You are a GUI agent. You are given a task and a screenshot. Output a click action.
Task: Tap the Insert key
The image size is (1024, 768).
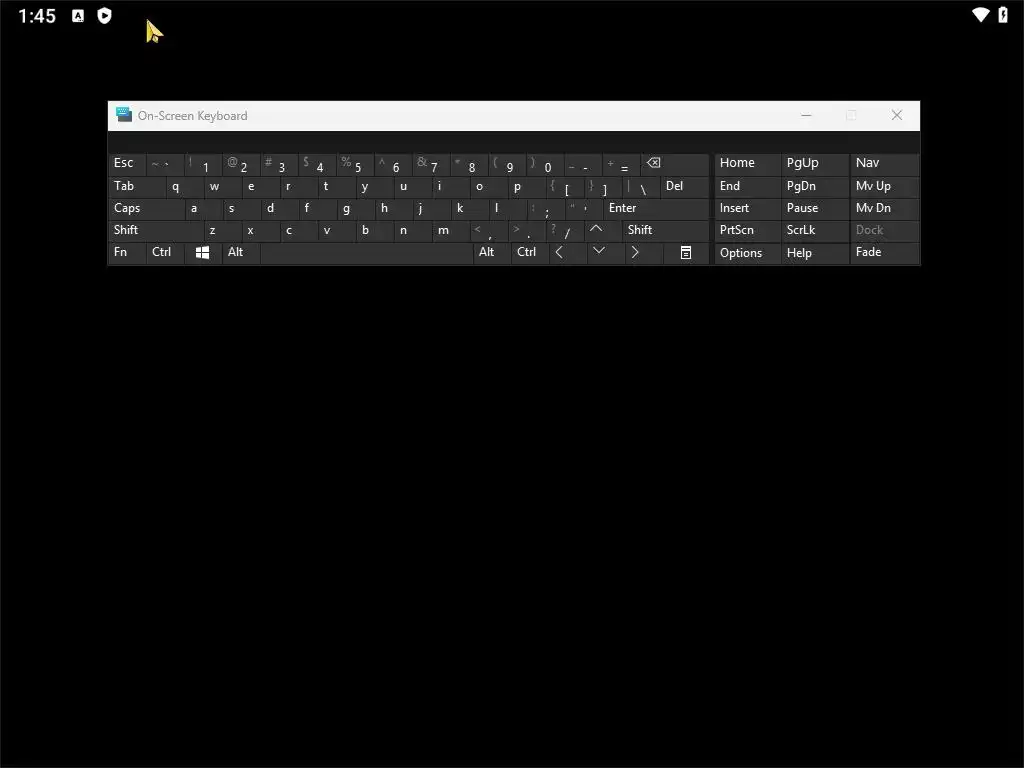point(747,209)
